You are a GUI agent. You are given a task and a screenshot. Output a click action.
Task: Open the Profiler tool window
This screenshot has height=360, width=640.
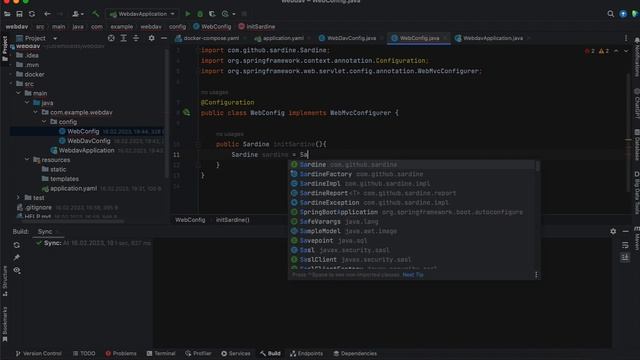pyautogui.click(x=198, y=353)
